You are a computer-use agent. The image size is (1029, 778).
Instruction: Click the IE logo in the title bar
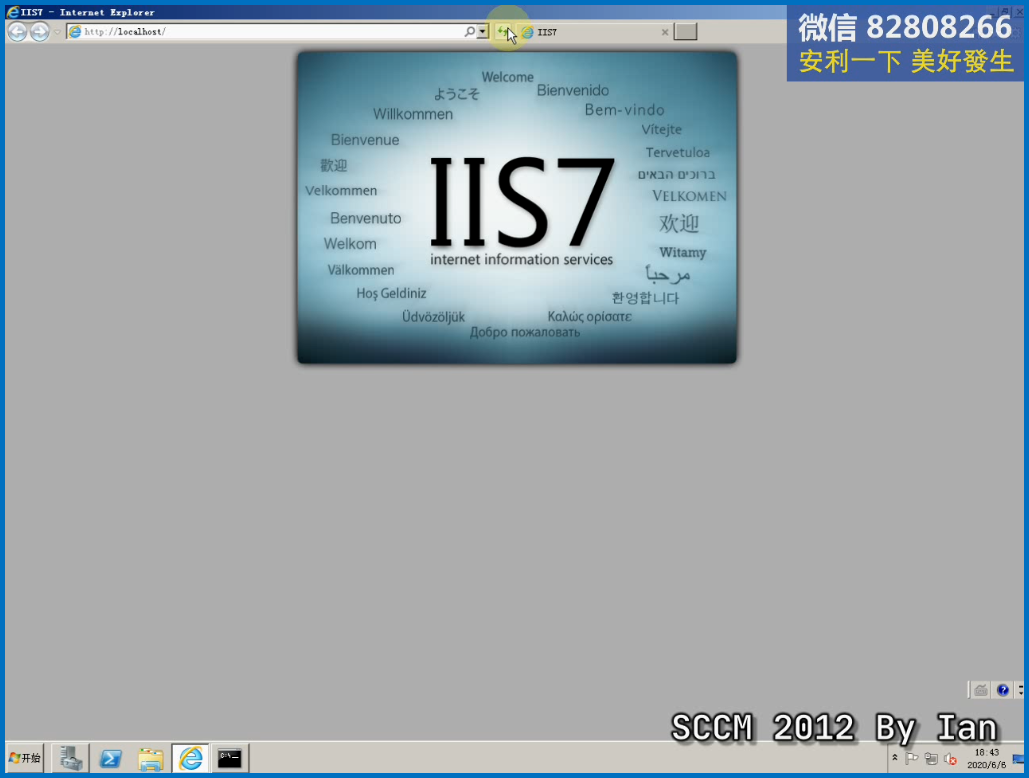13,12
